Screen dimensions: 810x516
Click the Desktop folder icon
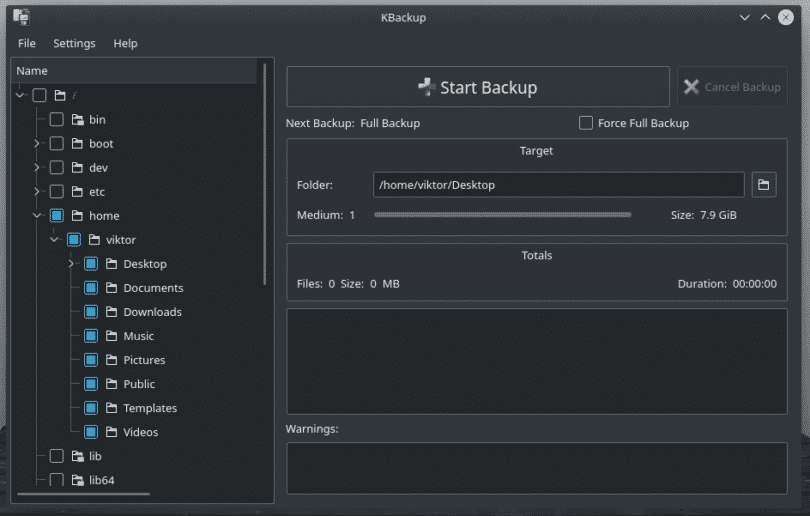click(x=112, y=264)
